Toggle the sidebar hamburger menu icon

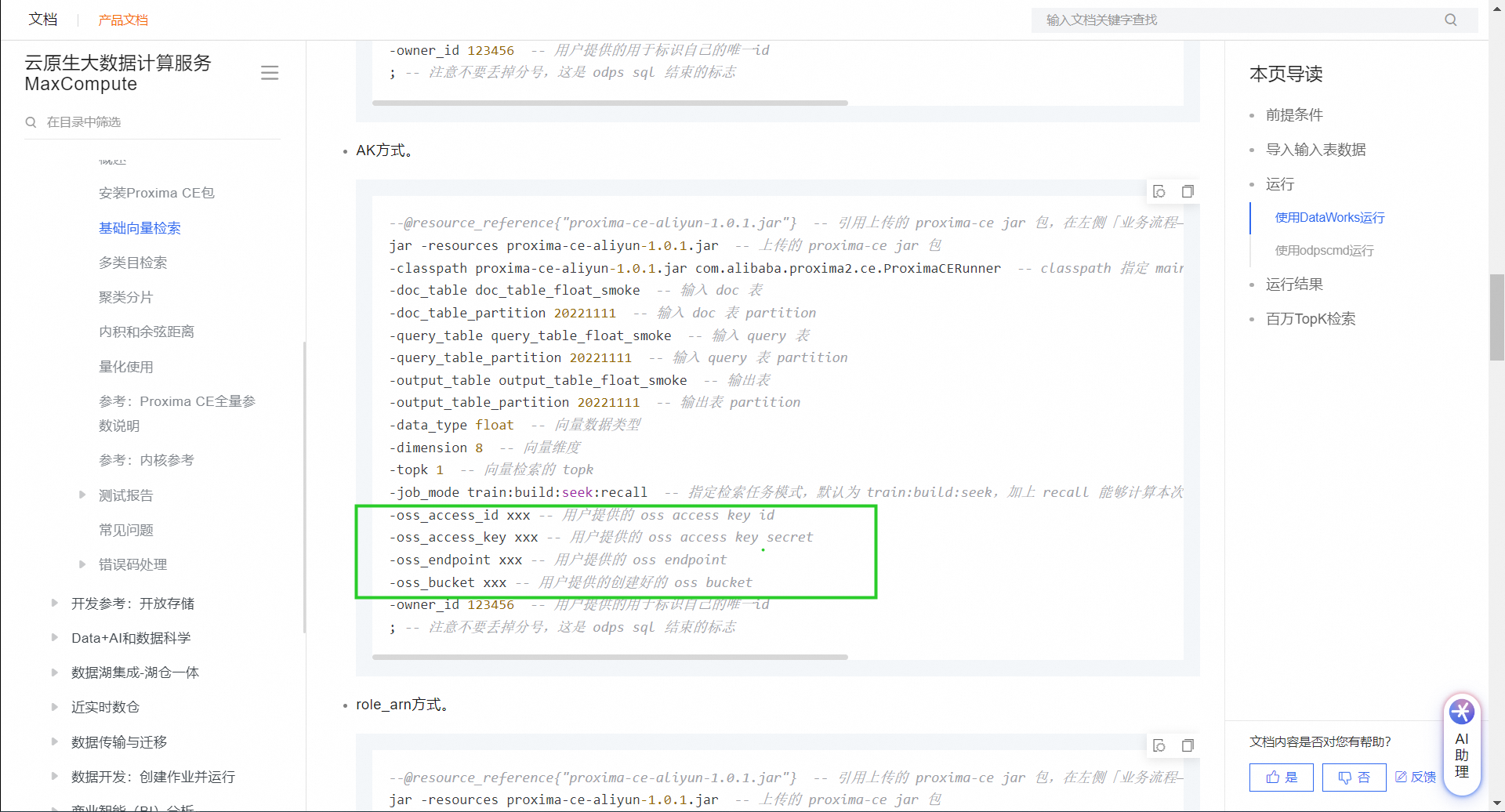point(270,73)
